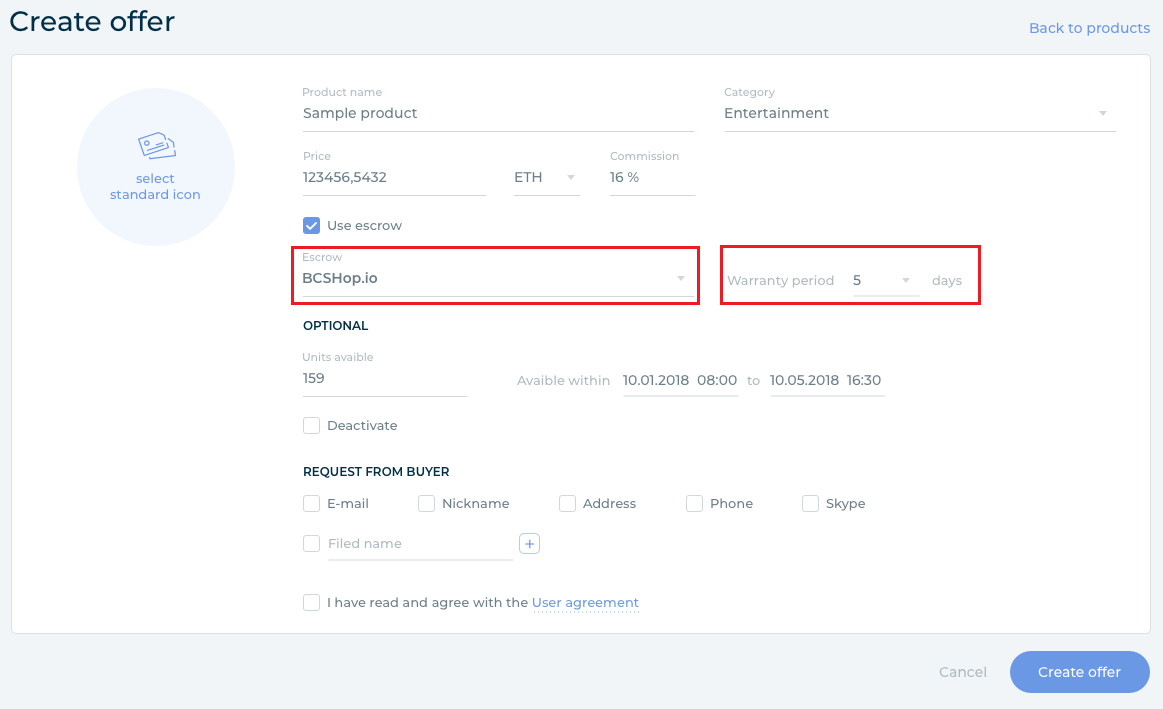Screen dimensions: 1163x709
Task: Accept the User agreement checkbox
Action: pos(312,603)
